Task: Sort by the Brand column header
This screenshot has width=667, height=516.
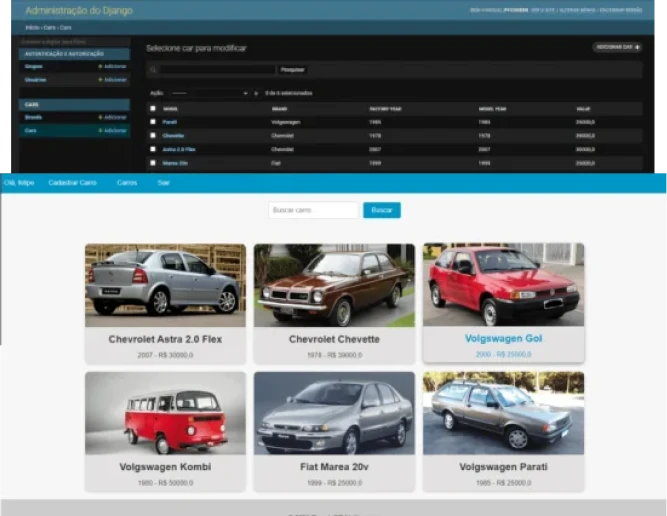Action: click(x=279, y=109)
